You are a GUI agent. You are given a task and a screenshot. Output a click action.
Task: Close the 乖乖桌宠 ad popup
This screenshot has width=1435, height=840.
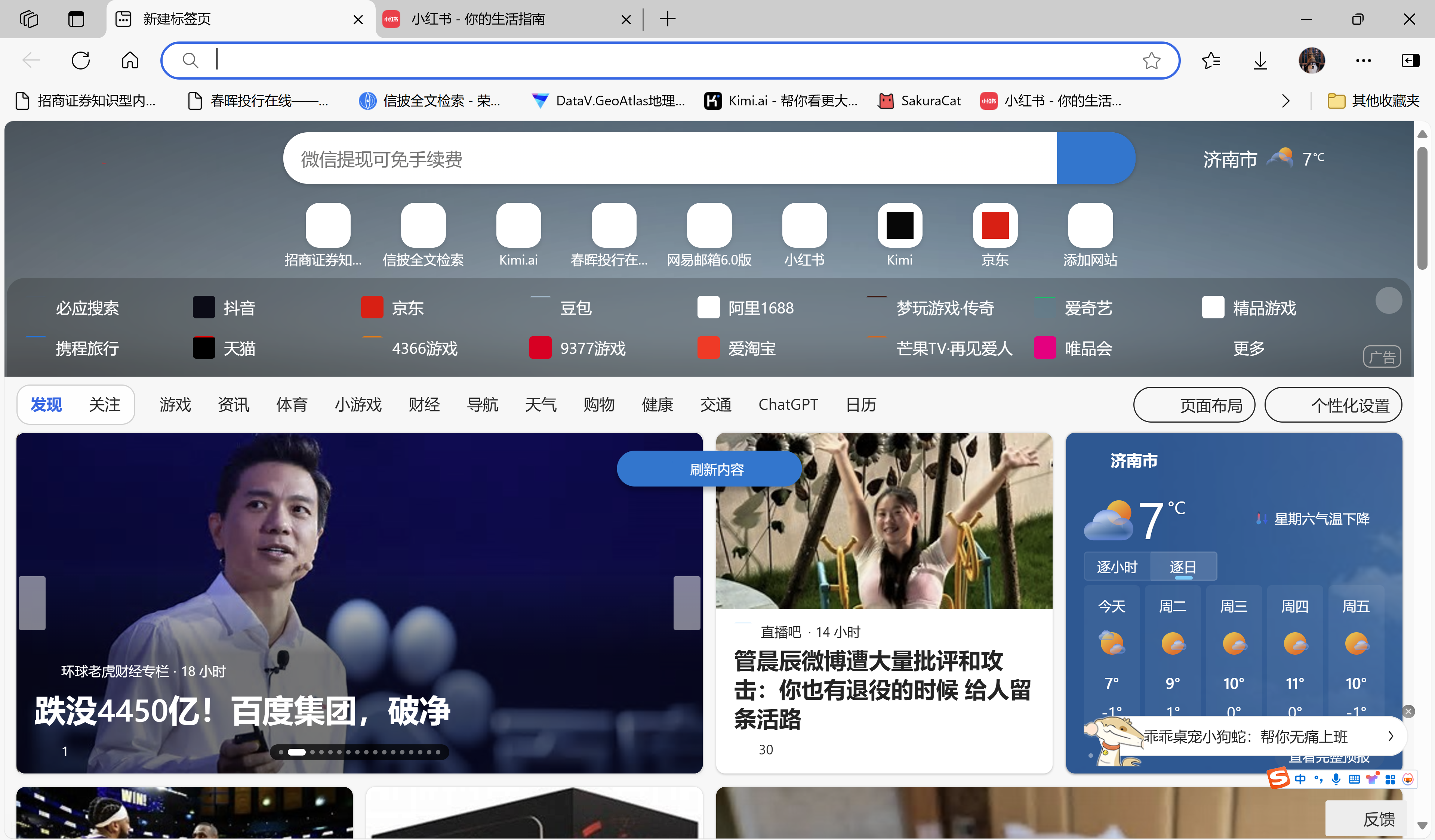[1408, 711]
